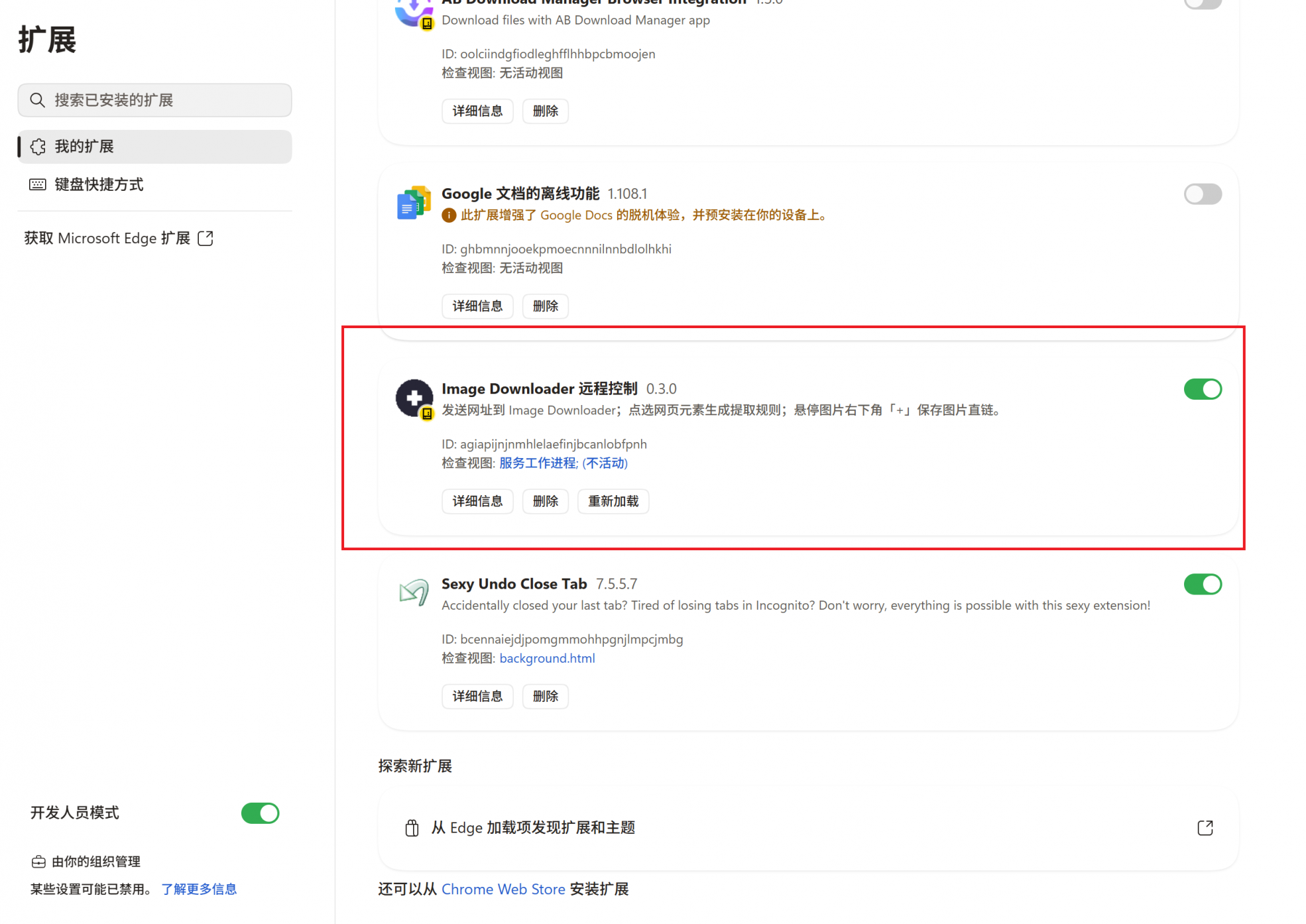Screen dimensions: 1306x924
Task: Click the Sexy Undo Close Tab title
Action: [514, 584]
